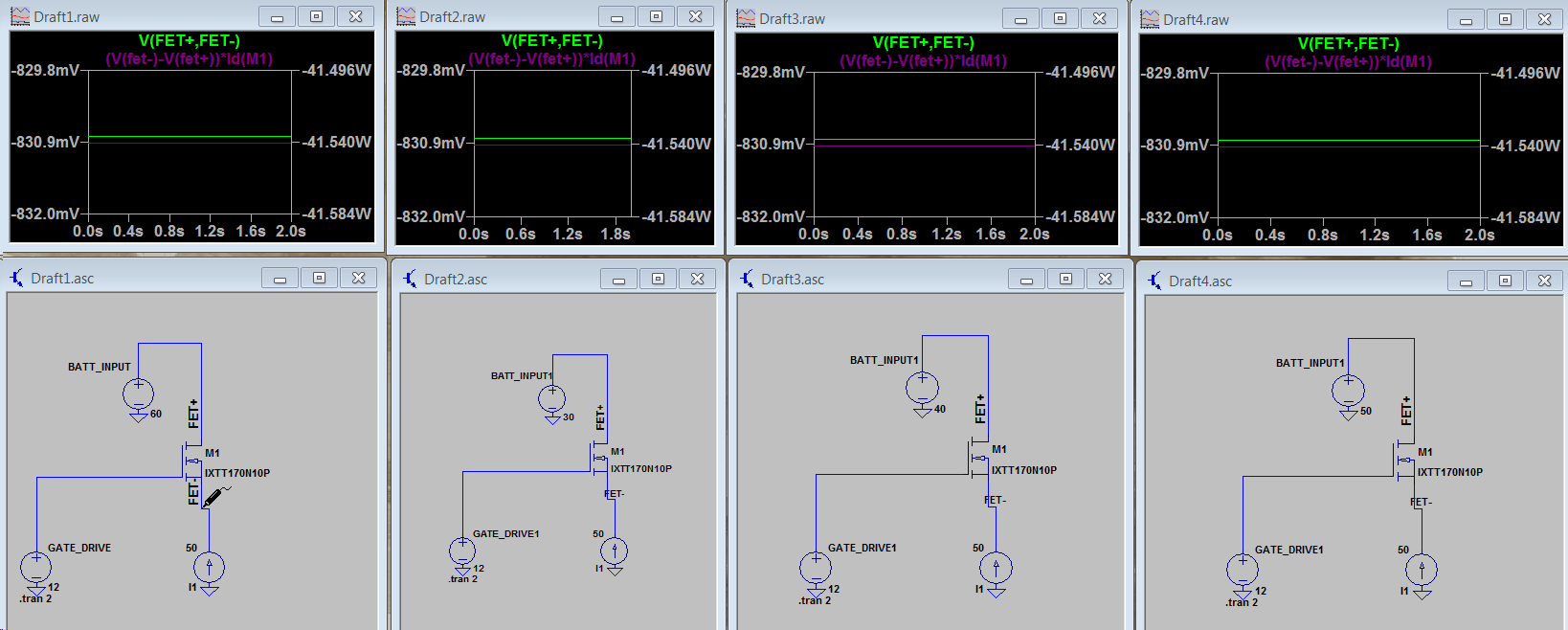Click the Draft4.raw title bar waveform icon
This screenshot has height=630, width=1568.
coord(1150,19)
